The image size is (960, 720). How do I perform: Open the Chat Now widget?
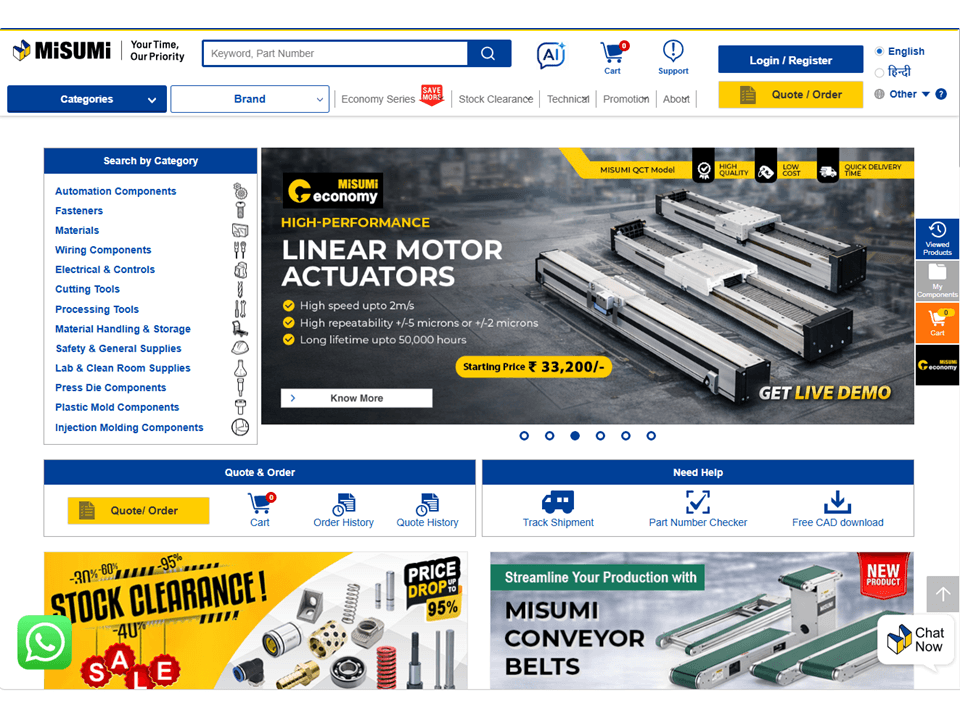pyautogui.click(x=916, y=640)
